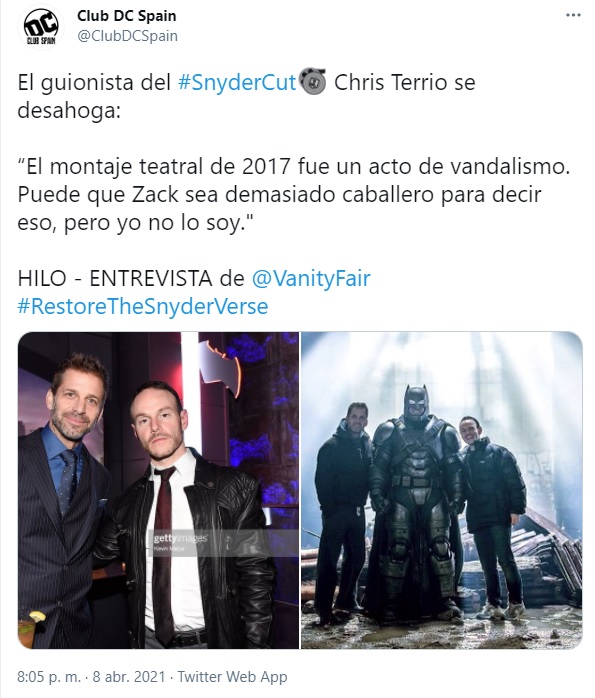The width and height of the screenshot is (595, 698).
Task: Open the three-dot more options menu
Action: 573,16
